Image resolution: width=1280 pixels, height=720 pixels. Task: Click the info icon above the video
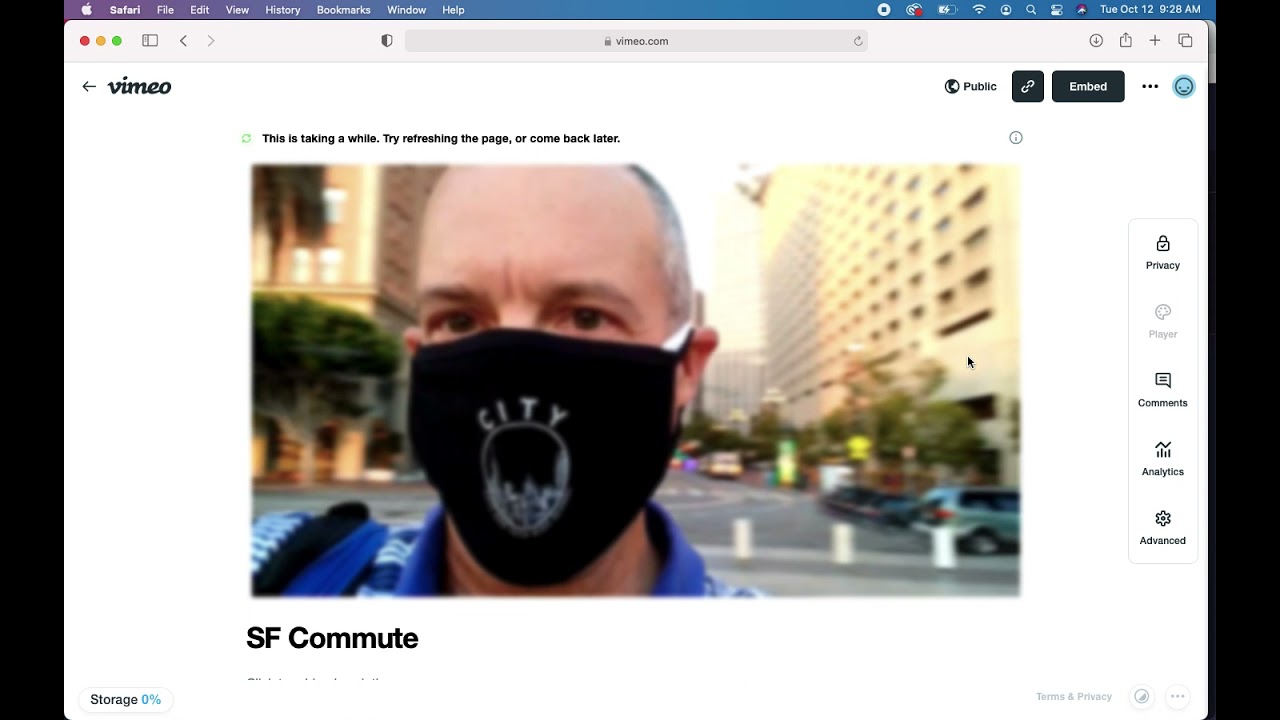[1016, 138]
